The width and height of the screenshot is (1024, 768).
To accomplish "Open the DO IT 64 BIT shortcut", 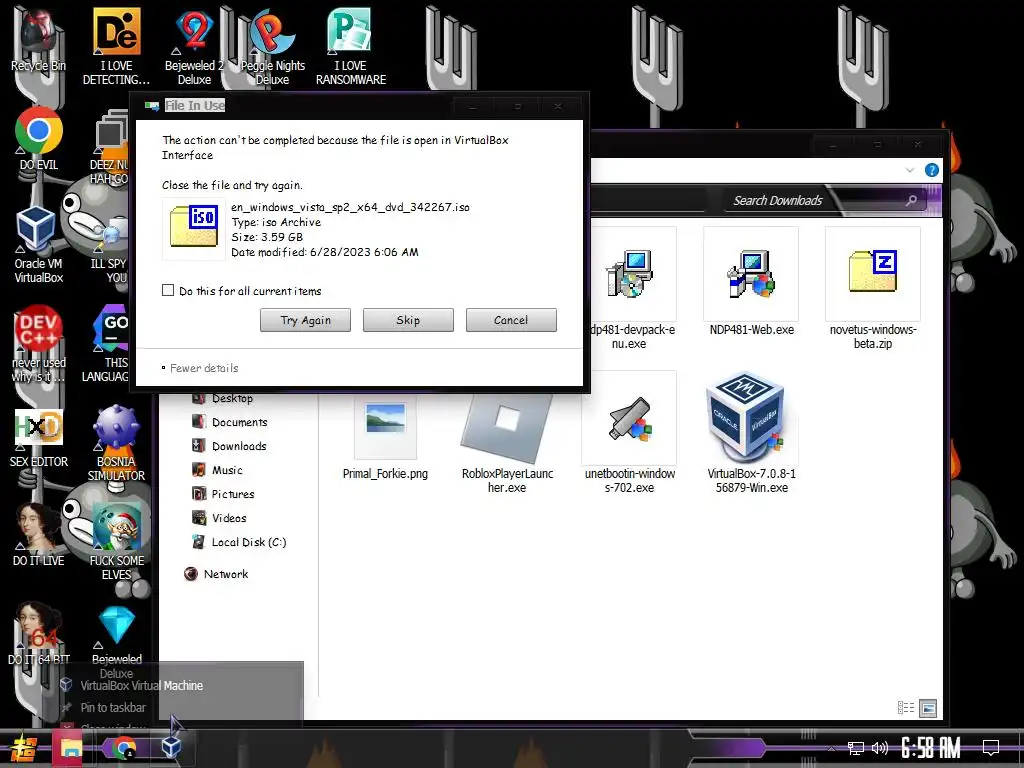I will click(39, 633).
